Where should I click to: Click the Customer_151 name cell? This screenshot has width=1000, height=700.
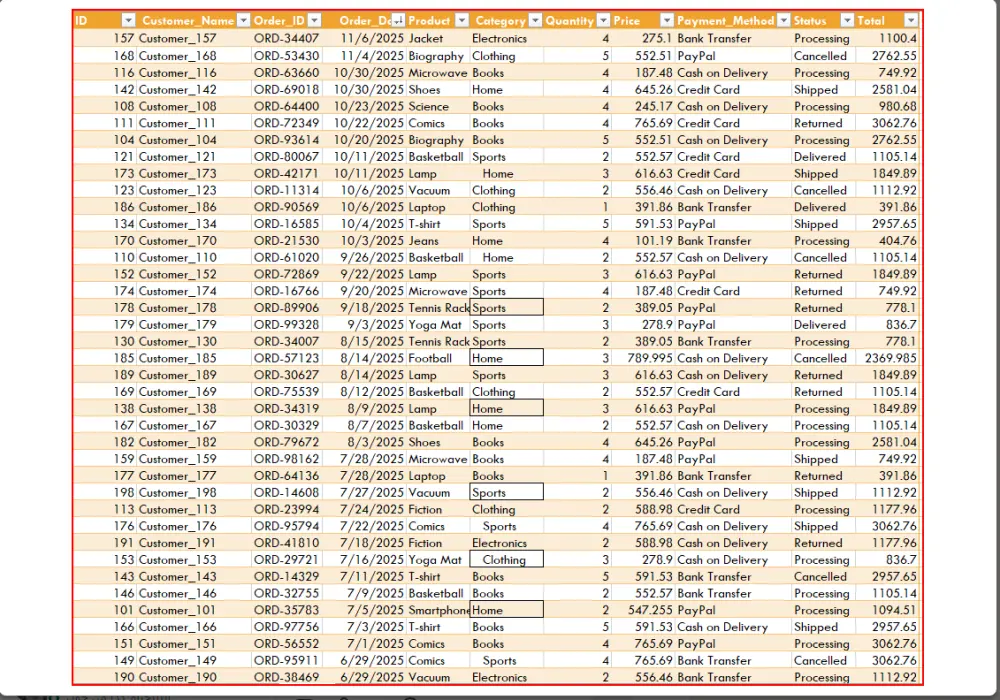tap(193, 643)
